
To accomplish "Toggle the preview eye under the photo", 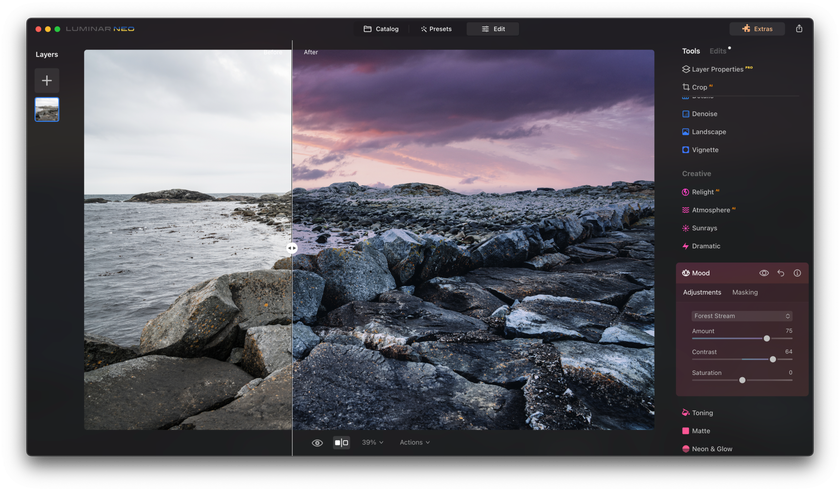I will (x=317, y=443).
